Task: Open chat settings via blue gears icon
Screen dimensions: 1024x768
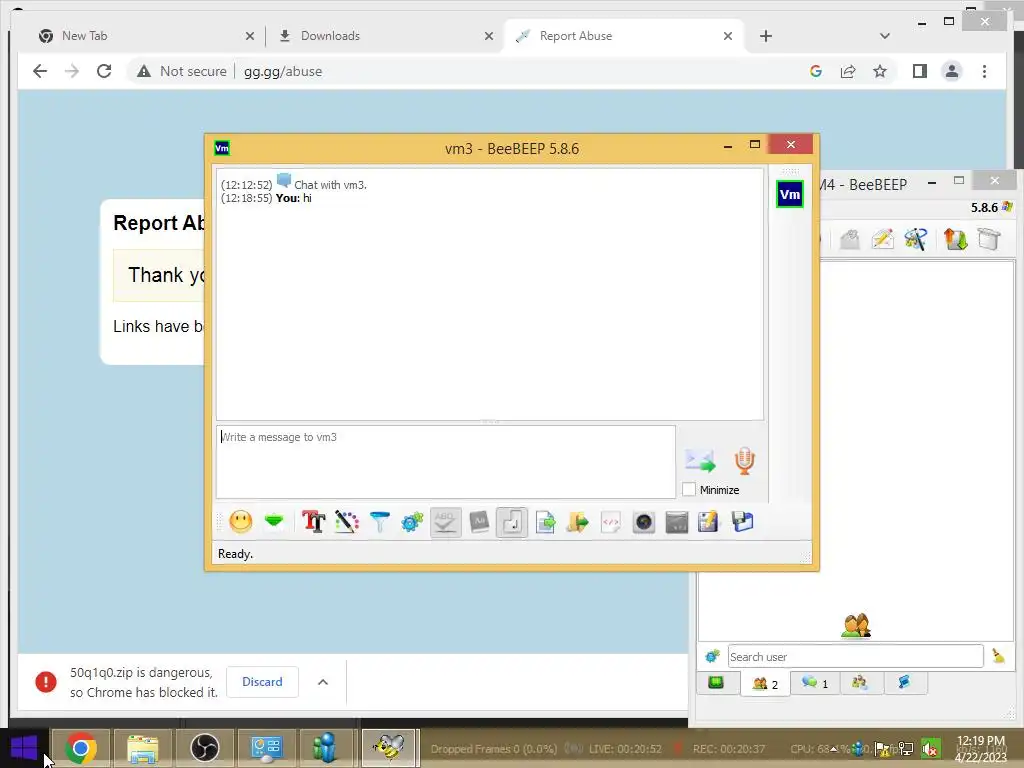Action: 412,521
